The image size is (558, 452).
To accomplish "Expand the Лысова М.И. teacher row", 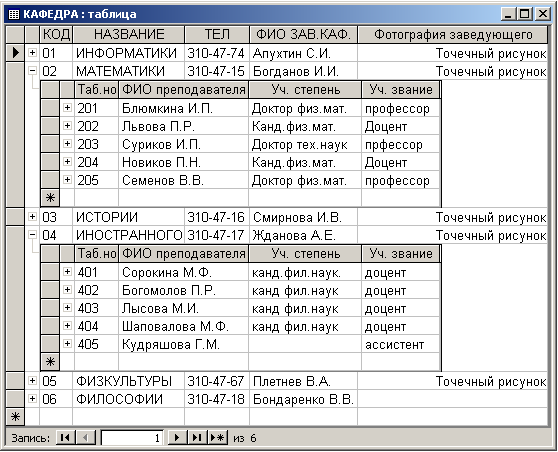I will tap(67, 308).
